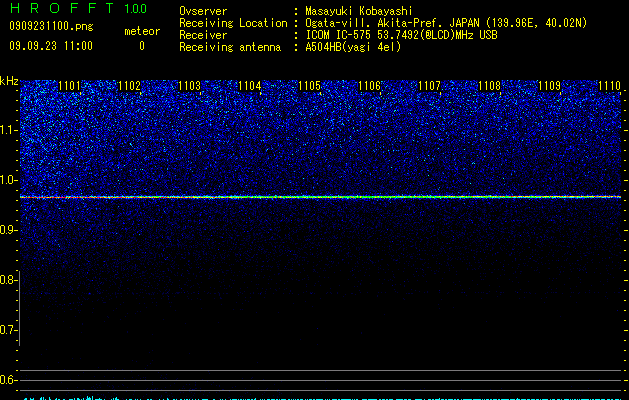Click the 1110 time marker
The image size is (629, 400).
point(609,86)
